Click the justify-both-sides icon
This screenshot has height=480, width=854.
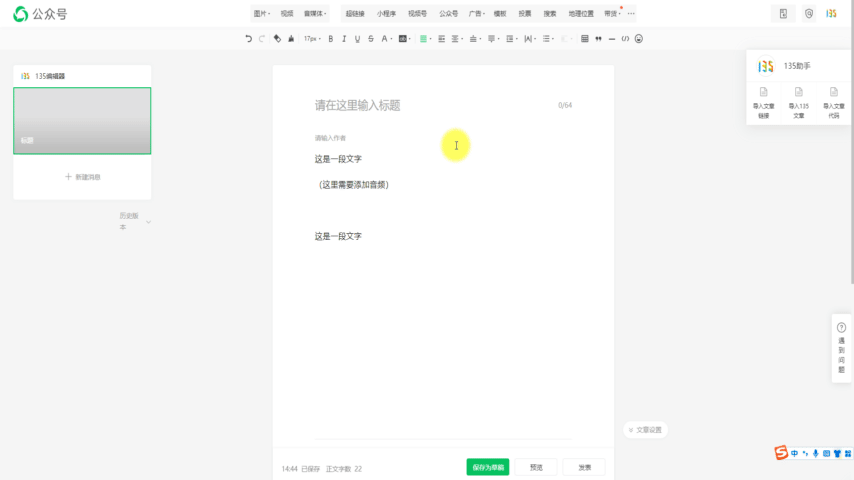442,39
